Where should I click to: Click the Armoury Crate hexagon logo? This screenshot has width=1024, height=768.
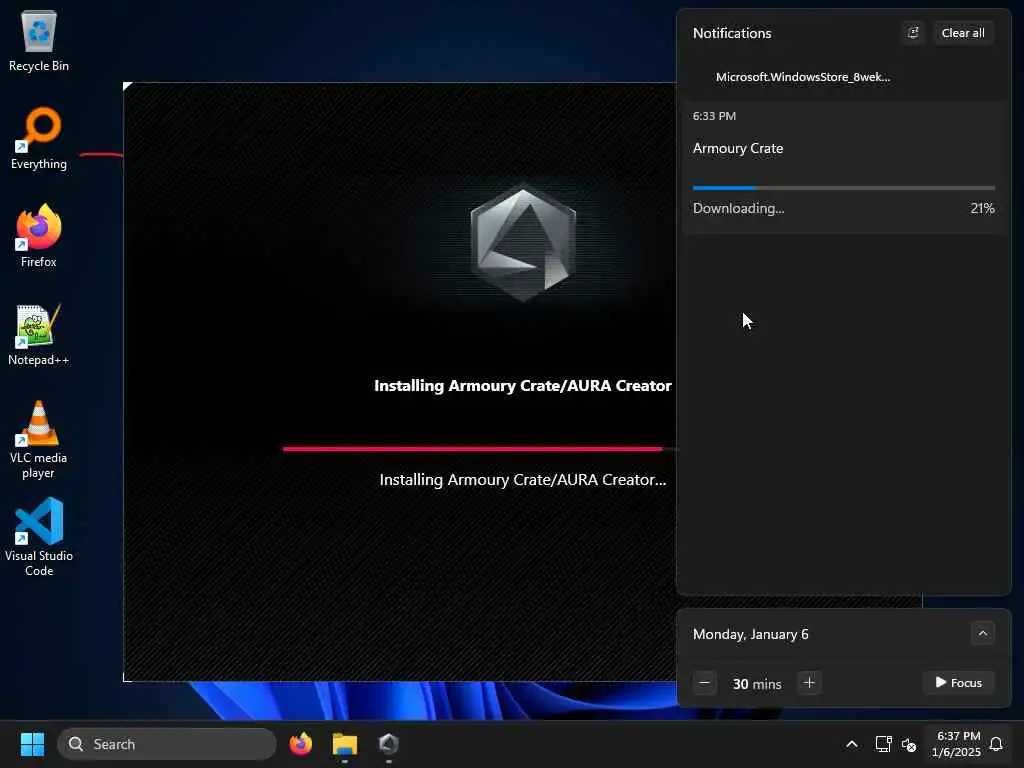tap(522, 243)
